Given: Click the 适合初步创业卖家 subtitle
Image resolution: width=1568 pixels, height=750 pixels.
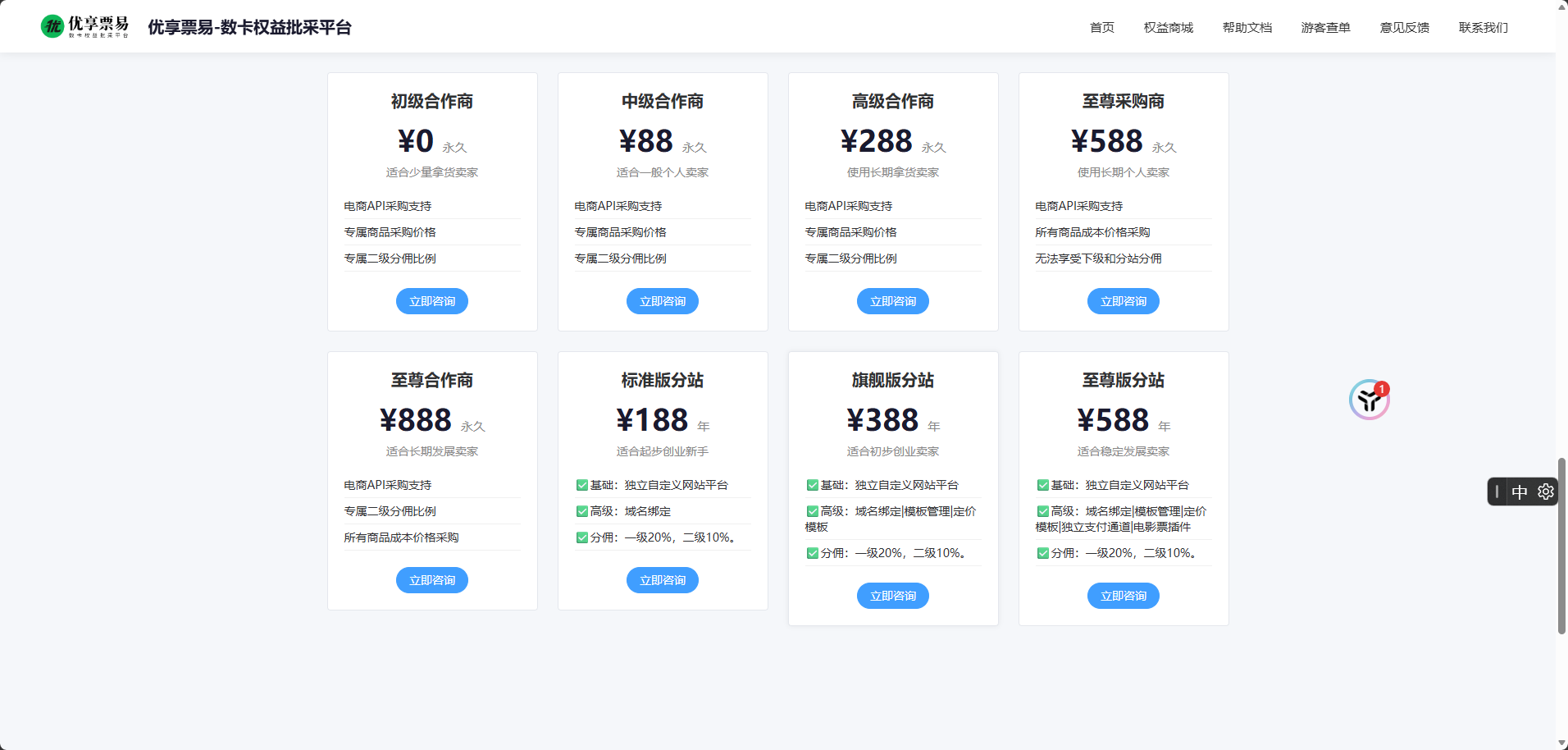Looking at the screenshot, I should point(893,451).
